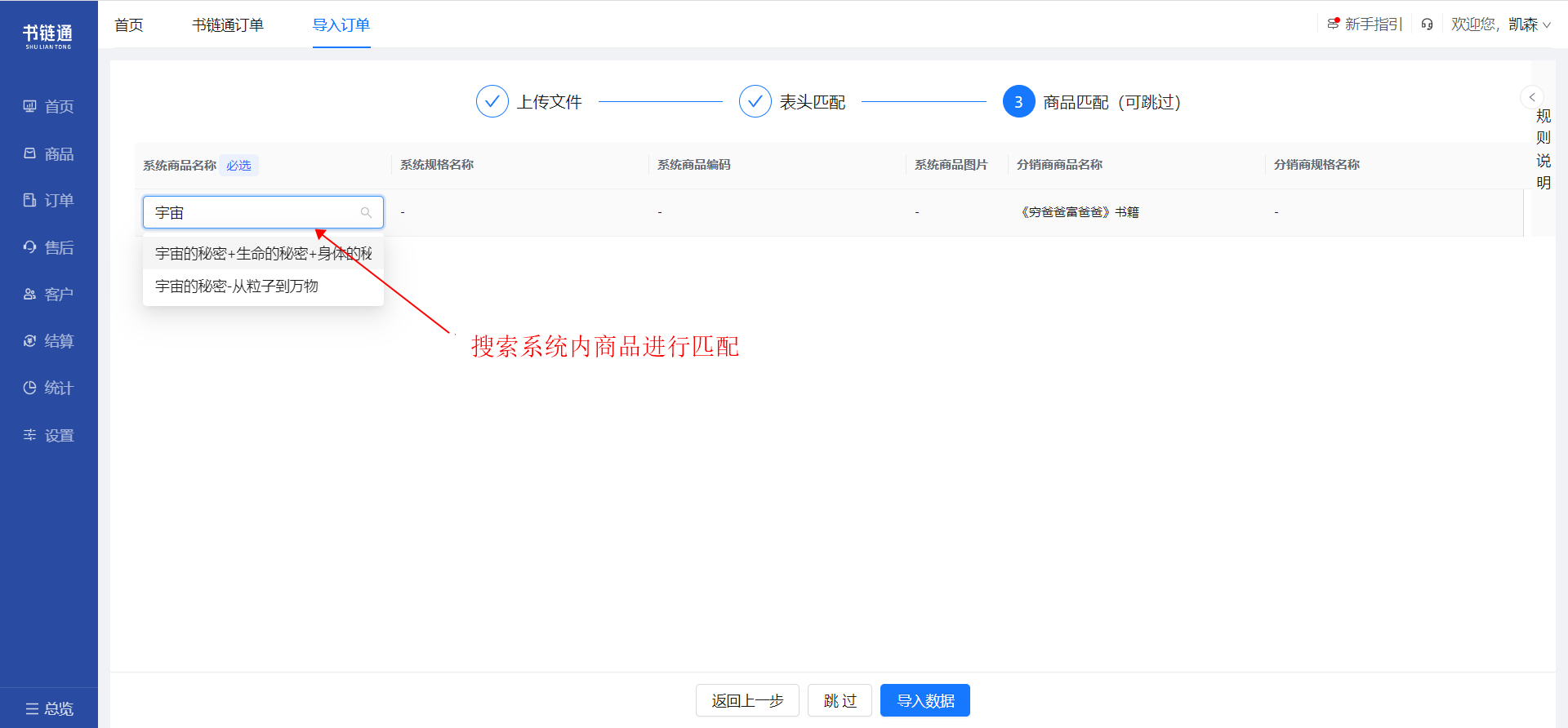Open 统计 in the sidebar

(48, 388)
